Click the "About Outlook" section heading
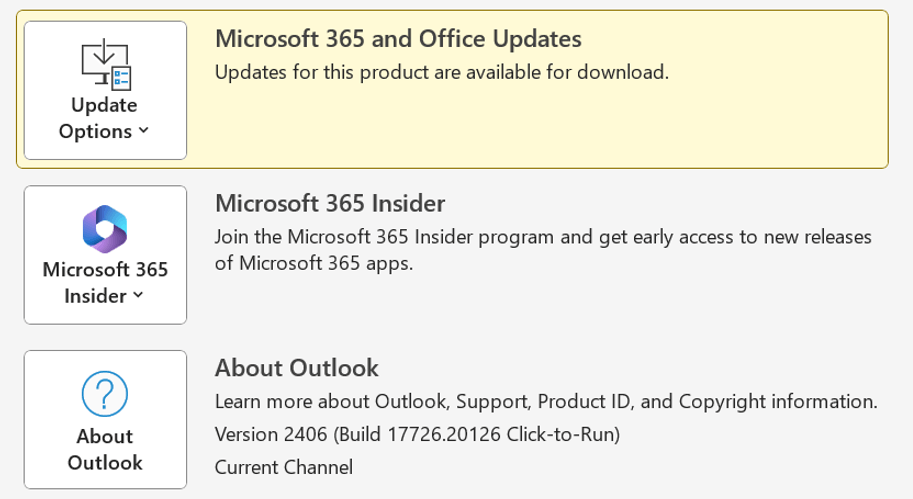Viewport: 913px width, 499px height. 297,368
